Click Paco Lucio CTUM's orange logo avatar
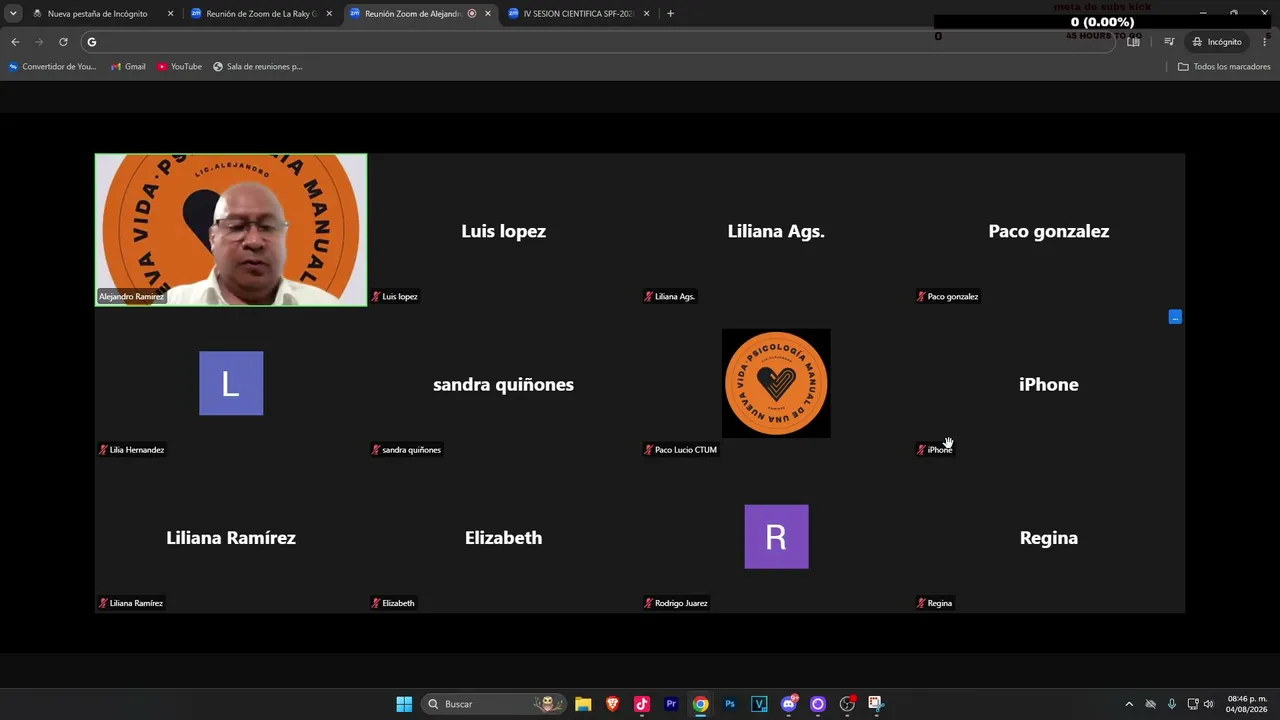This screenshot has height=720, width=1280. [776, 383]
